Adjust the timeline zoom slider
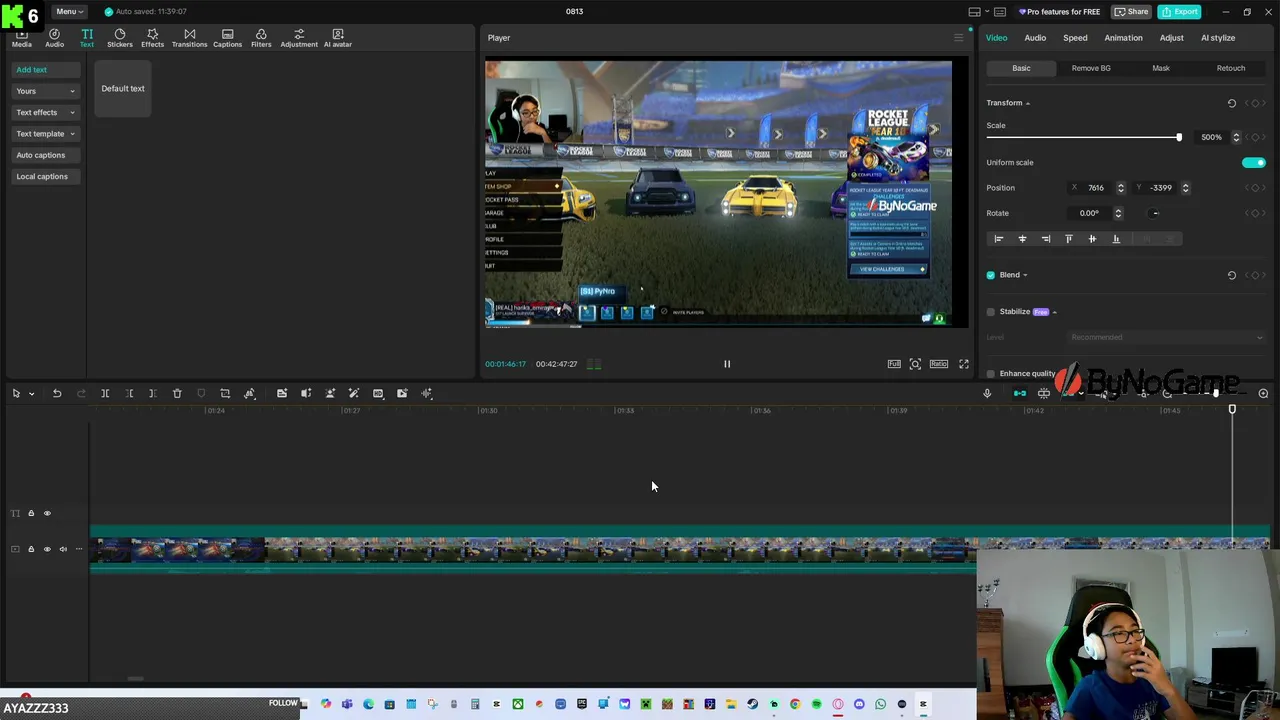This screenshot has width=1280, height=720. tap(1217, 393)
